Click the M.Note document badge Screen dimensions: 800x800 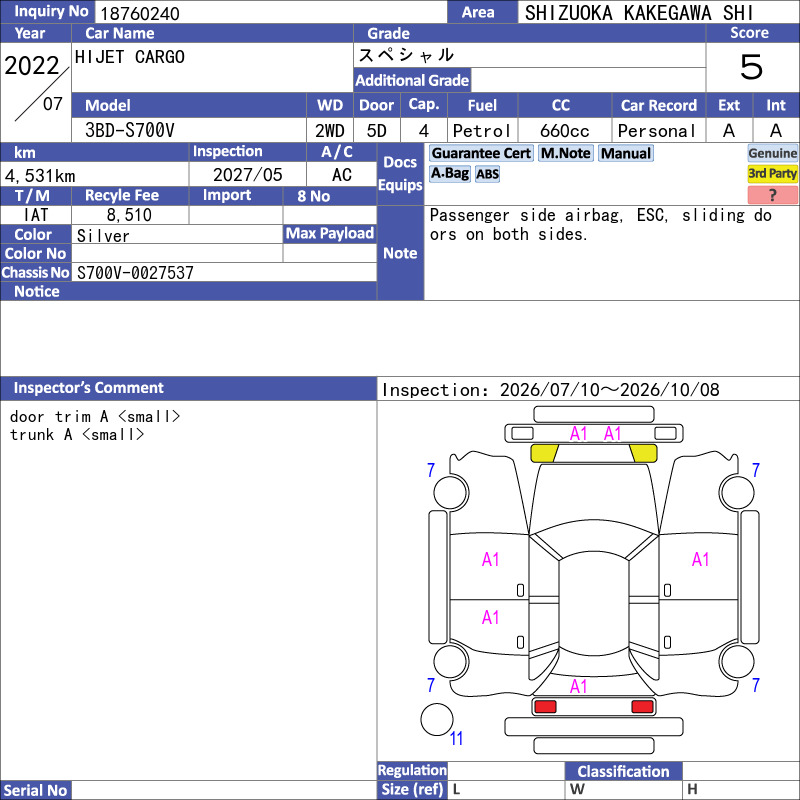tap(566, 153)
